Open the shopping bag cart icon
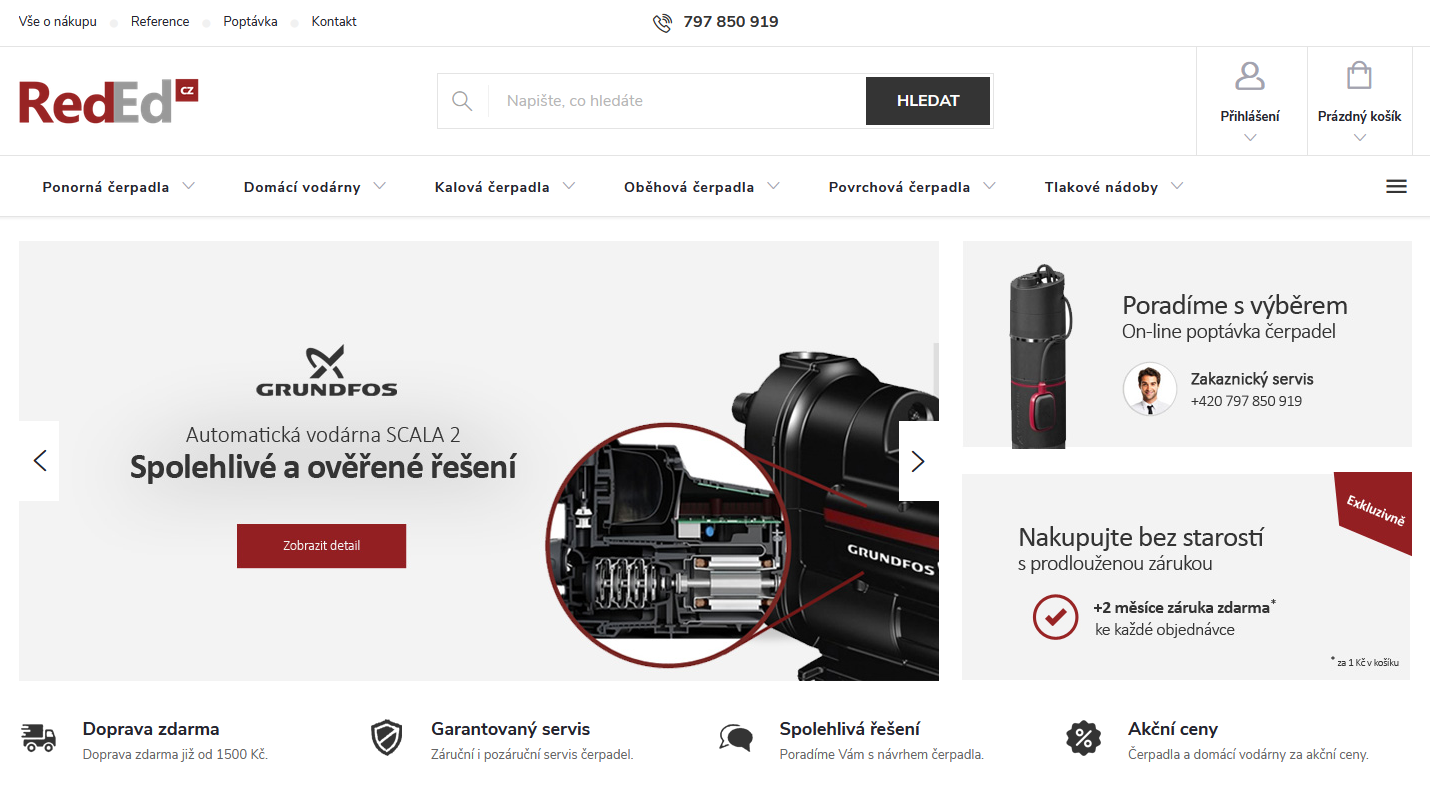 pyautogui.click(x=1359, y=76)
